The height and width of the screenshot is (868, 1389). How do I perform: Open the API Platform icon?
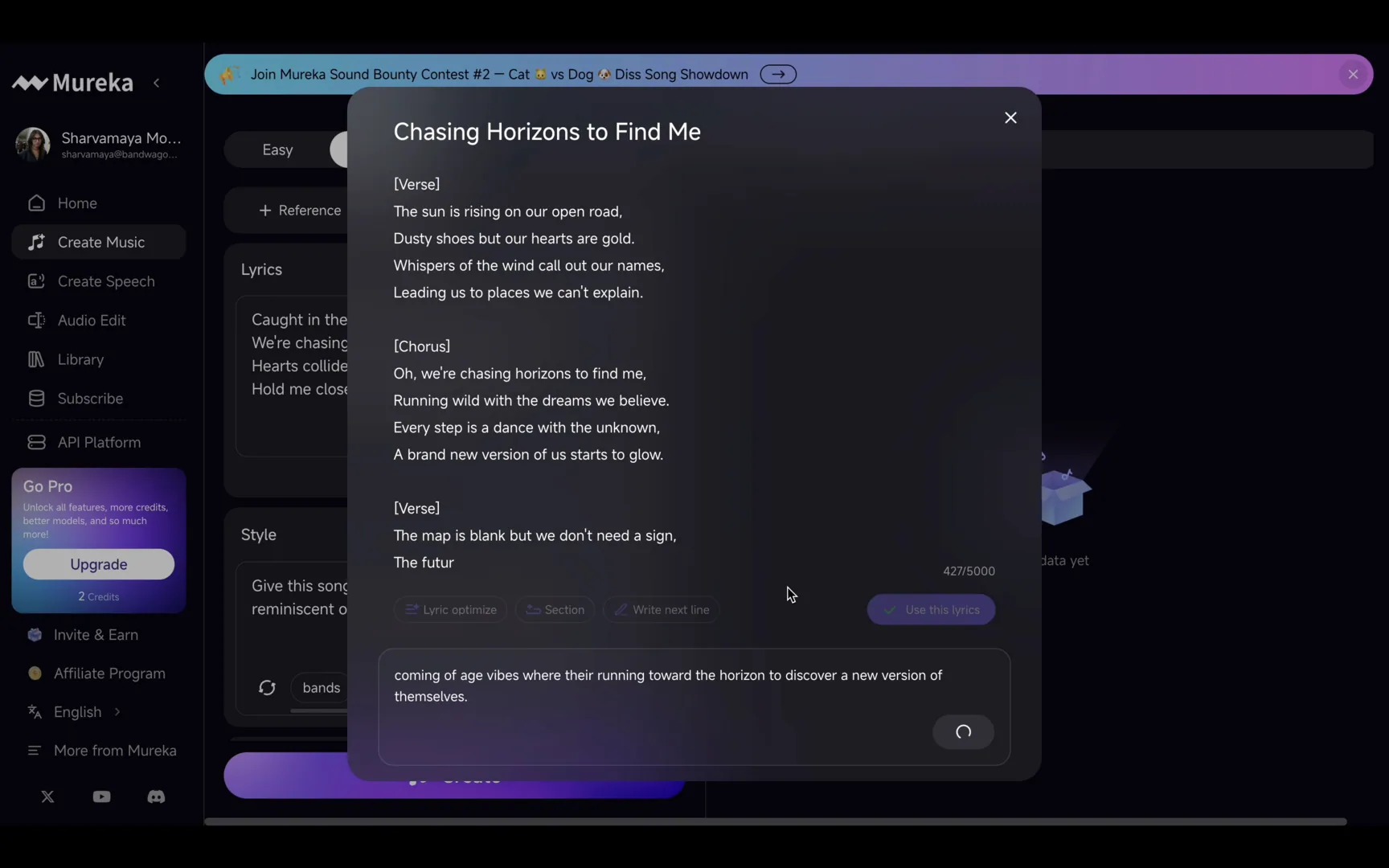pyautogui.click(x=36, y=443)
